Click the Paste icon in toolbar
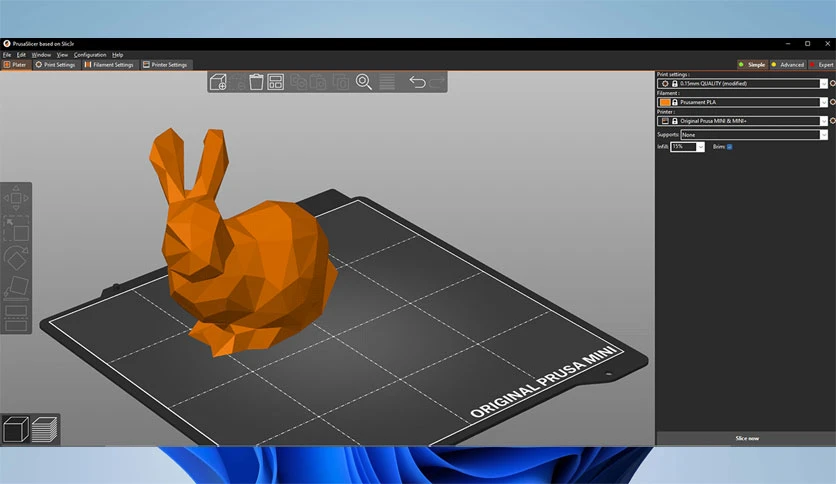This screenshot has height=484, width=836. pyautogui.click(x=318, y=82)
